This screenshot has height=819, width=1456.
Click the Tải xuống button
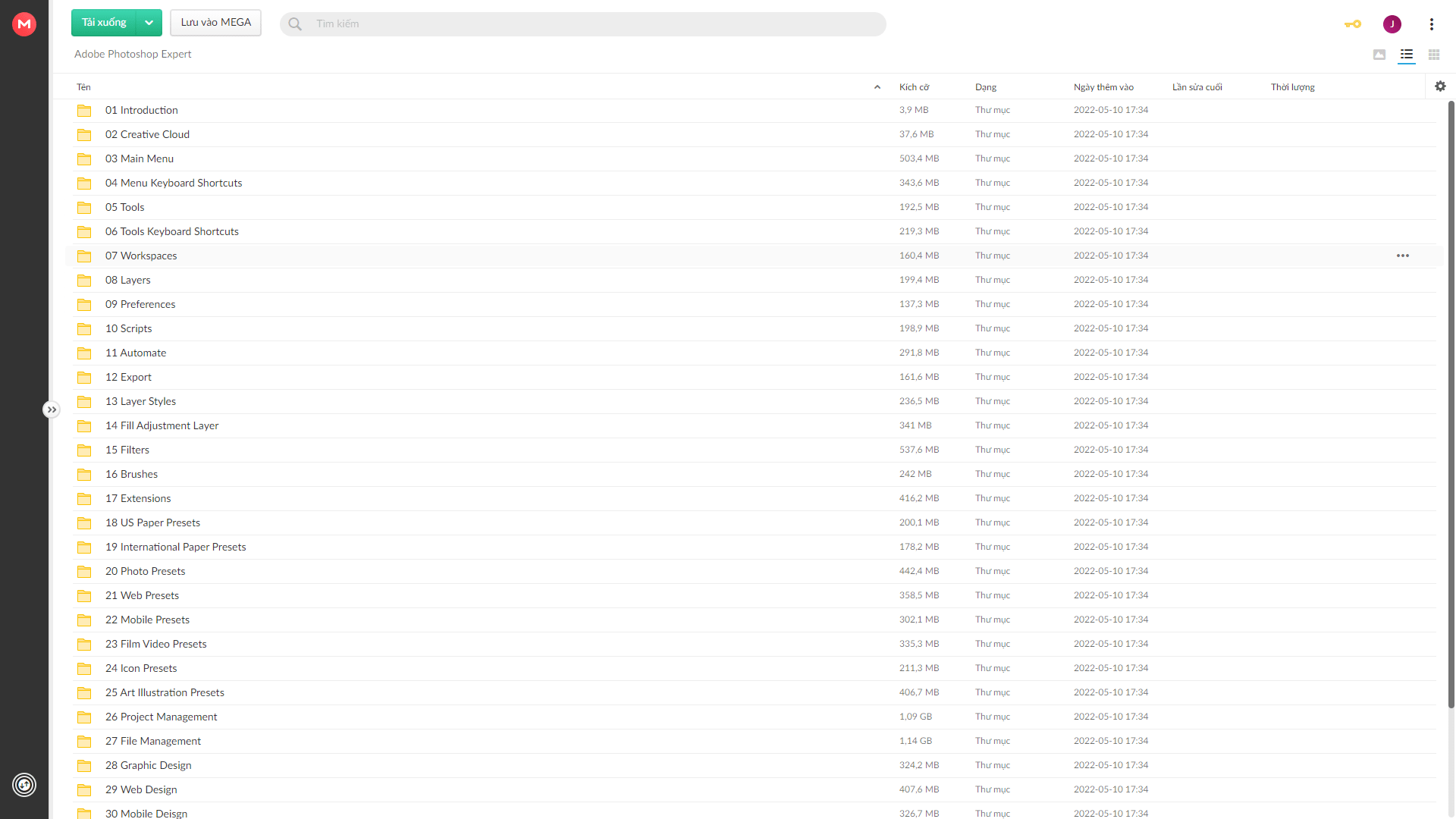click(104, 22)
